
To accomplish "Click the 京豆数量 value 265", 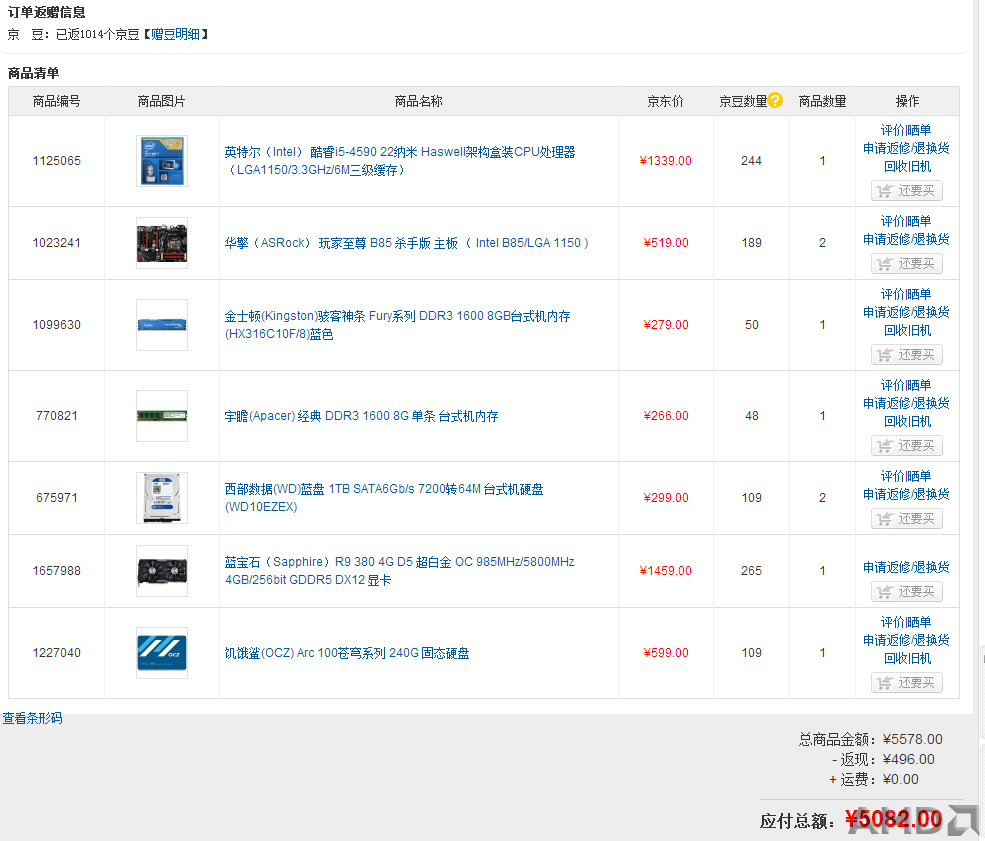I will pyautogui.click(x=751, y=571).
